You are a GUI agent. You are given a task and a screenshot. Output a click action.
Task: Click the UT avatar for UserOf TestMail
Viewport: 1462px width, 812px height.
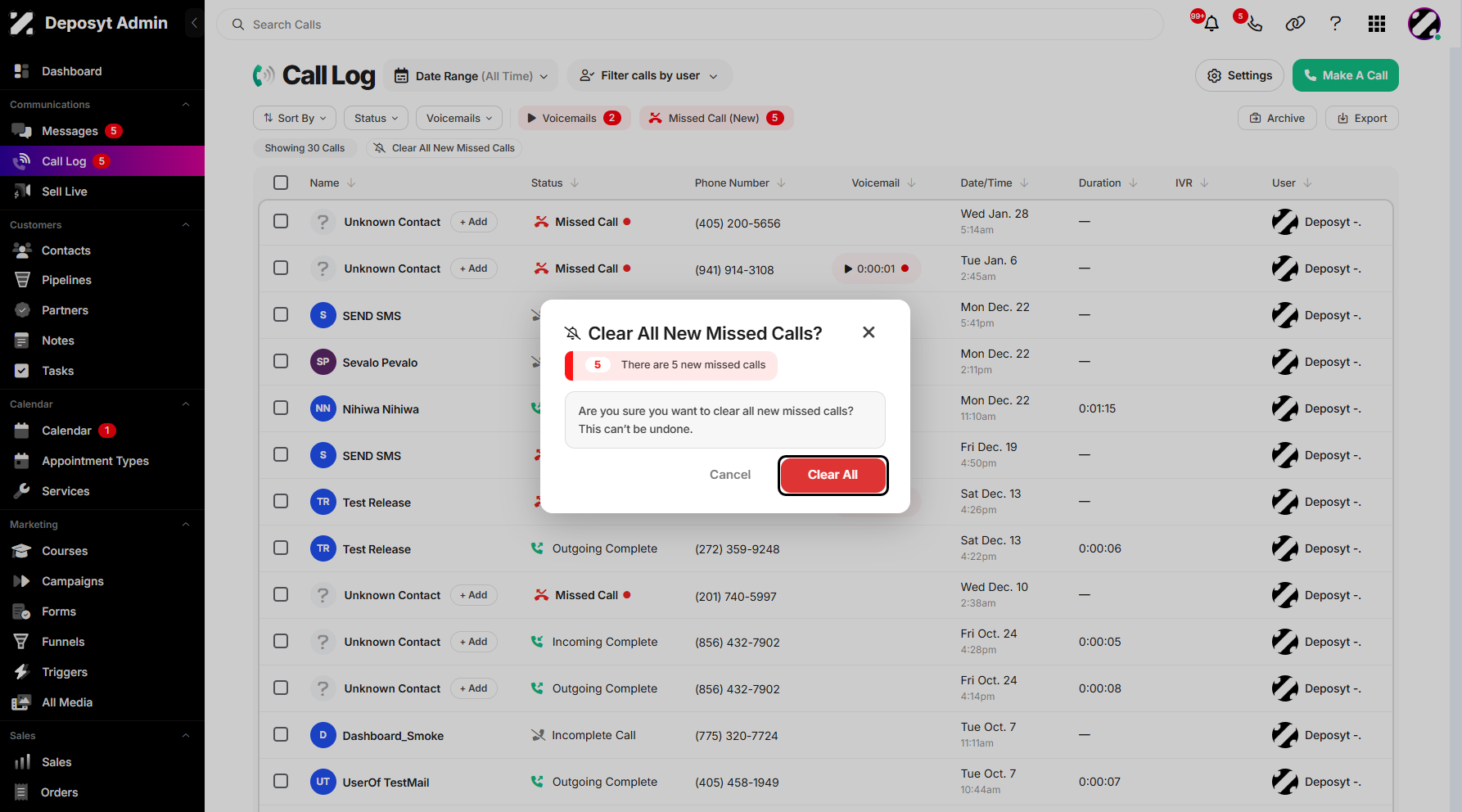323,782
